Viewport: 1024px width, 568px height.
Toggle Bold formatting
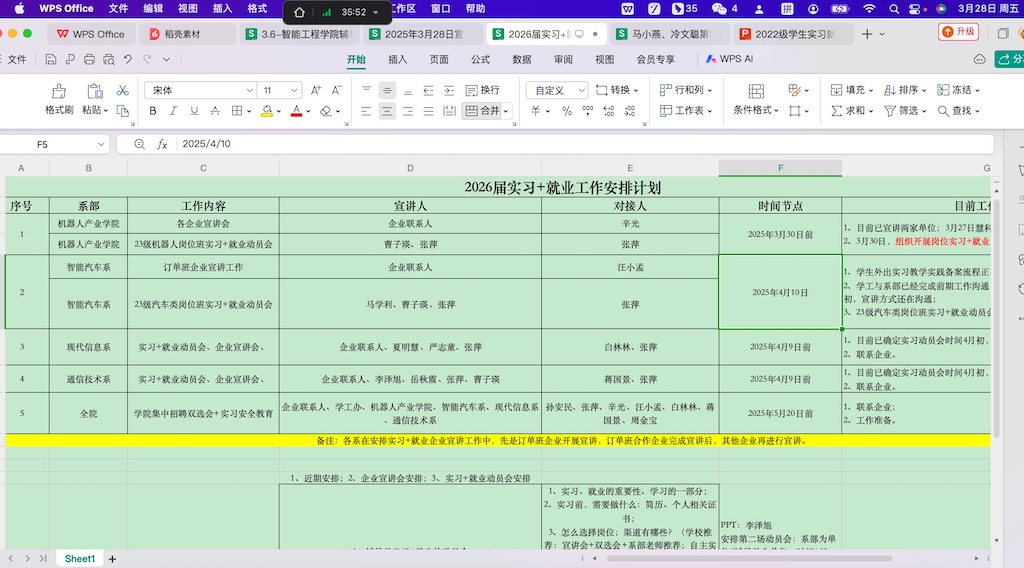click(153, 111)
